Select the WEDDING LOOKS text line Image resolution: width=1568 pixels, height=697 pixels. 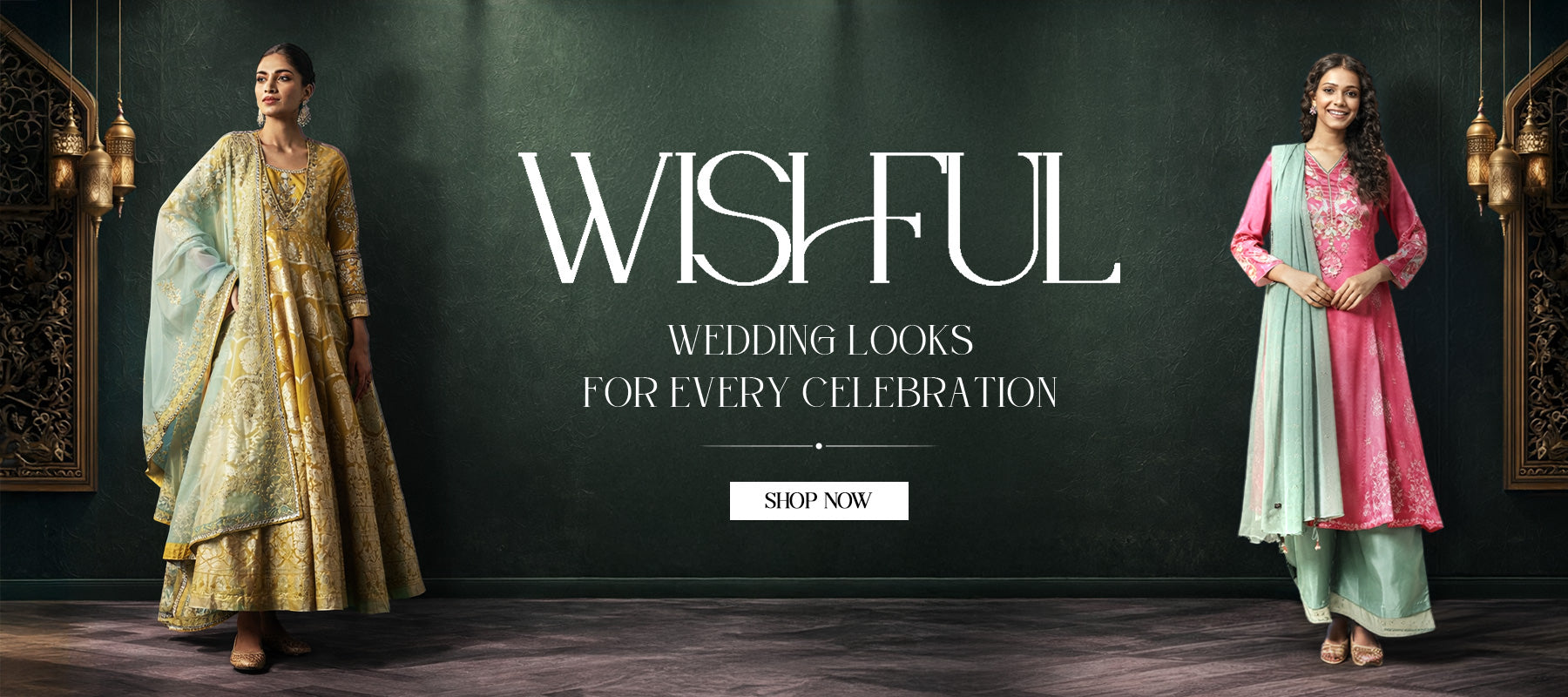820,340
